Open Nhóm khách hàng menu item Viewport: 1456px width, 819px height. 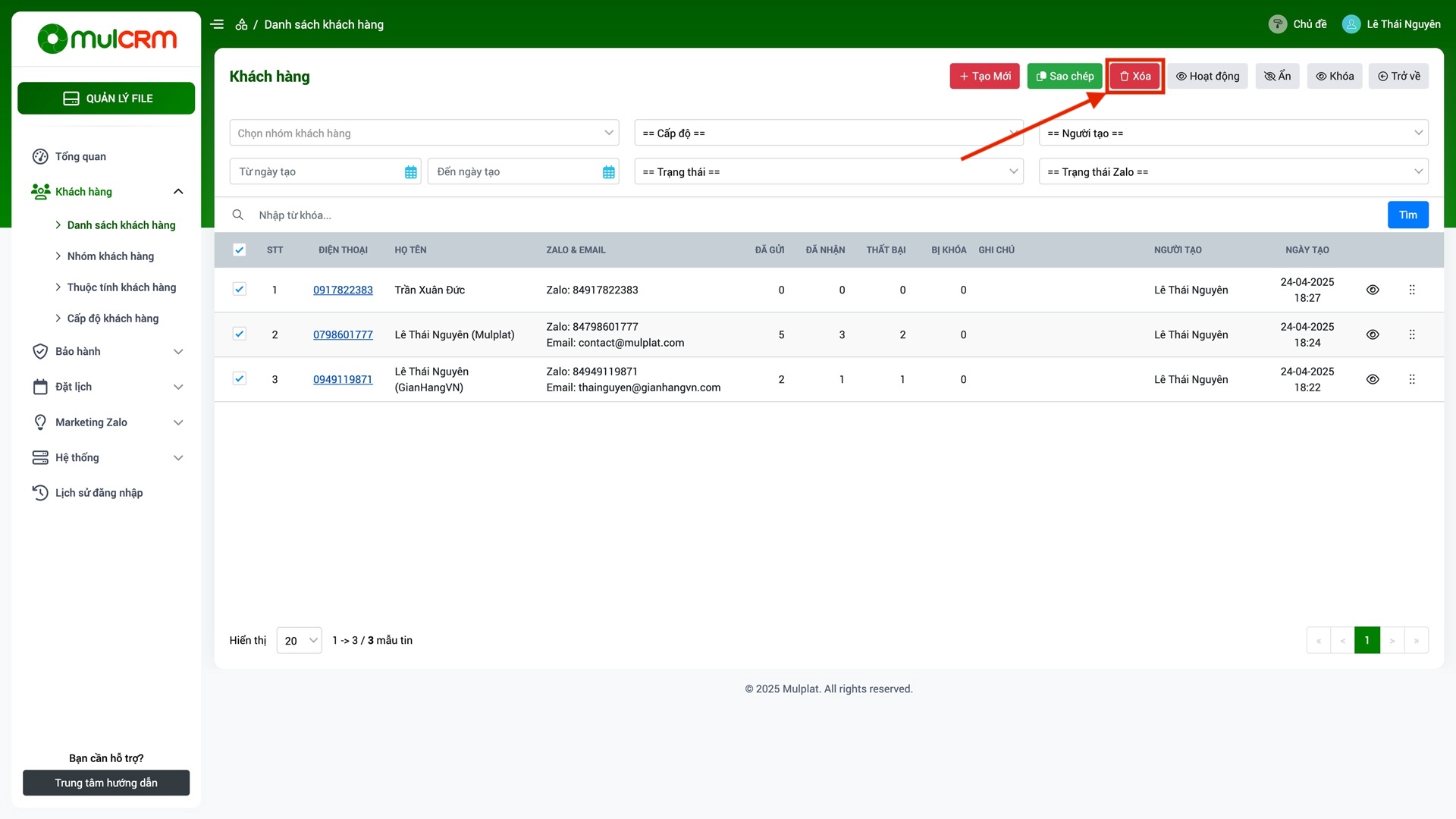point(110,256)
